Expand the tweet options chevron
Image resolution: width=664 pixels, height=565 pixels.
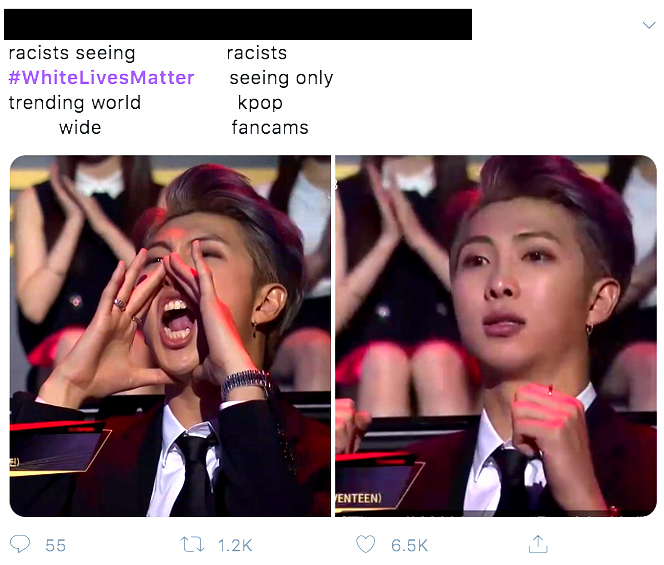pos(649,25)
